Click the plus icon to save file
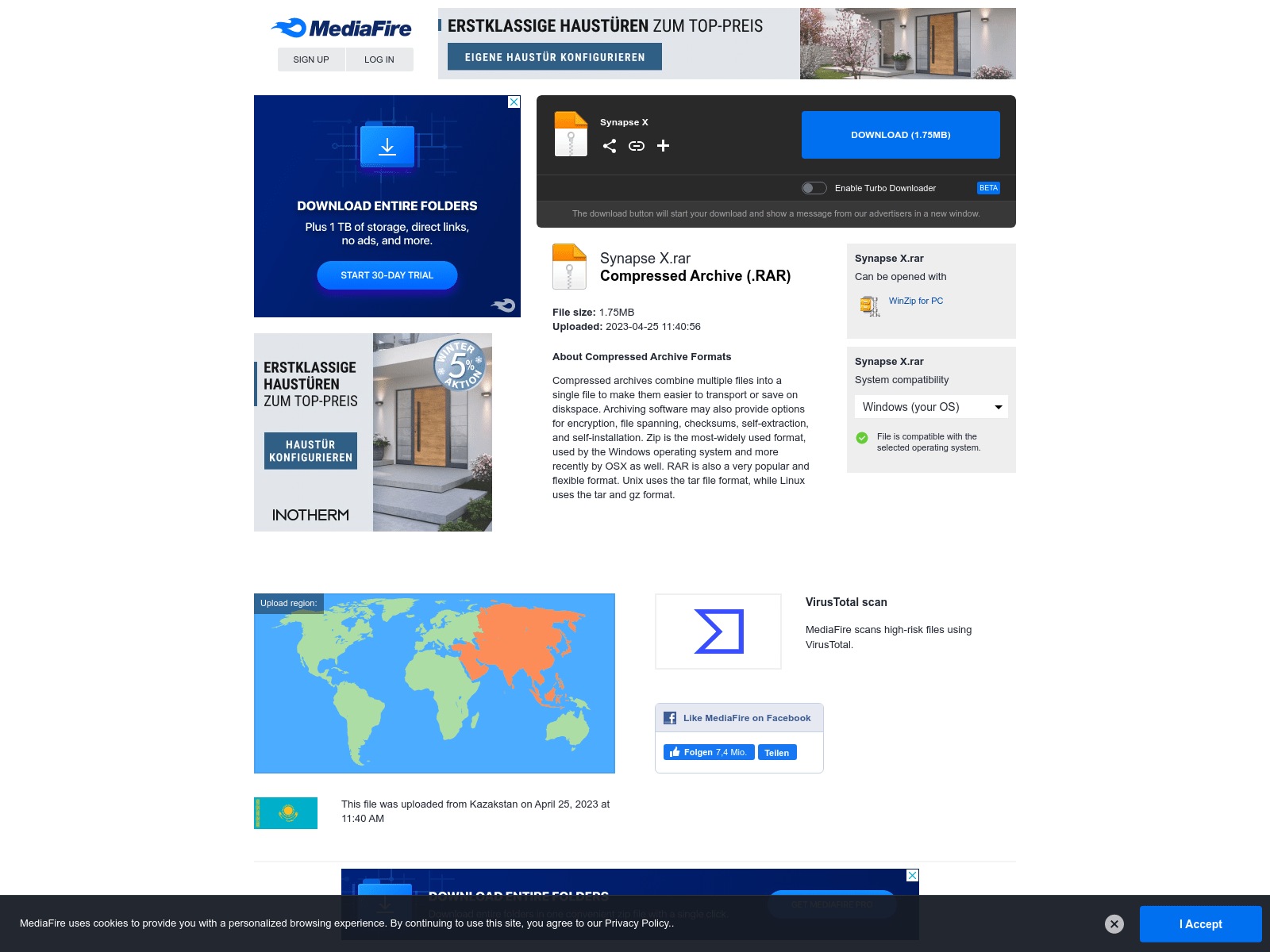 pos(664,146)
